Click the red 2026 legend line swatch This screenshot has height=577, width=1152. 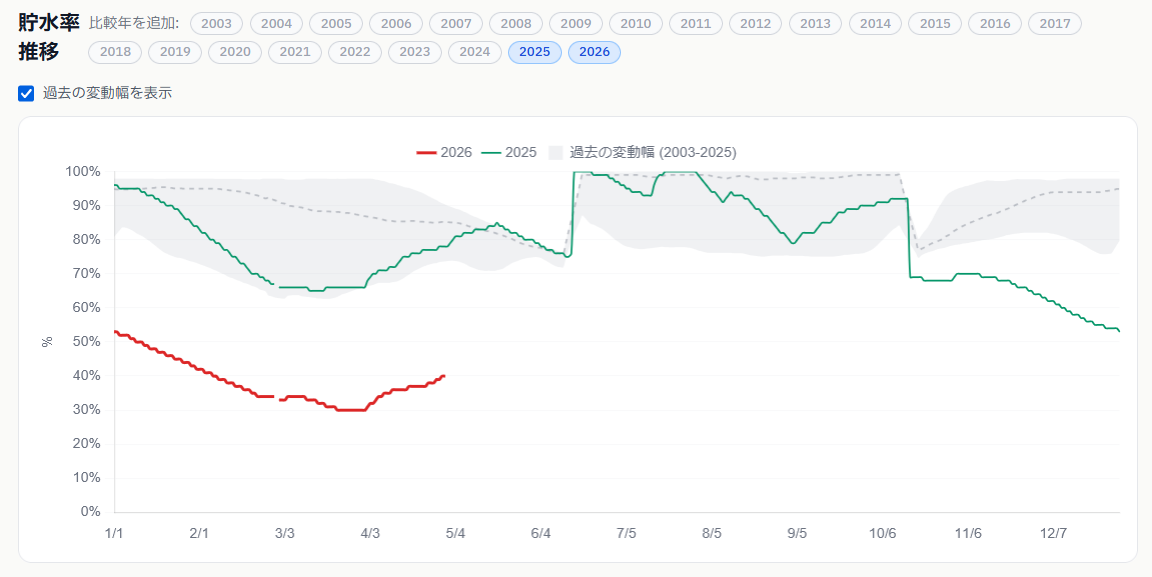pyautogui.click(x=427, y=153)
